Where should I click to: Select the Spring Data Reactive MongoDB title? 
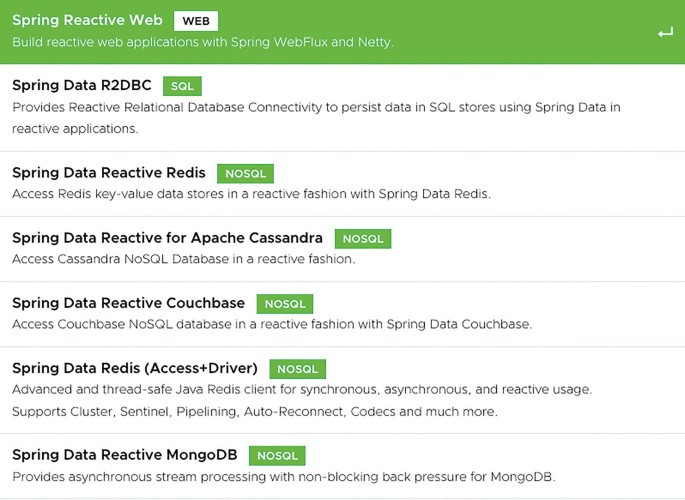(x=125, y=455)
